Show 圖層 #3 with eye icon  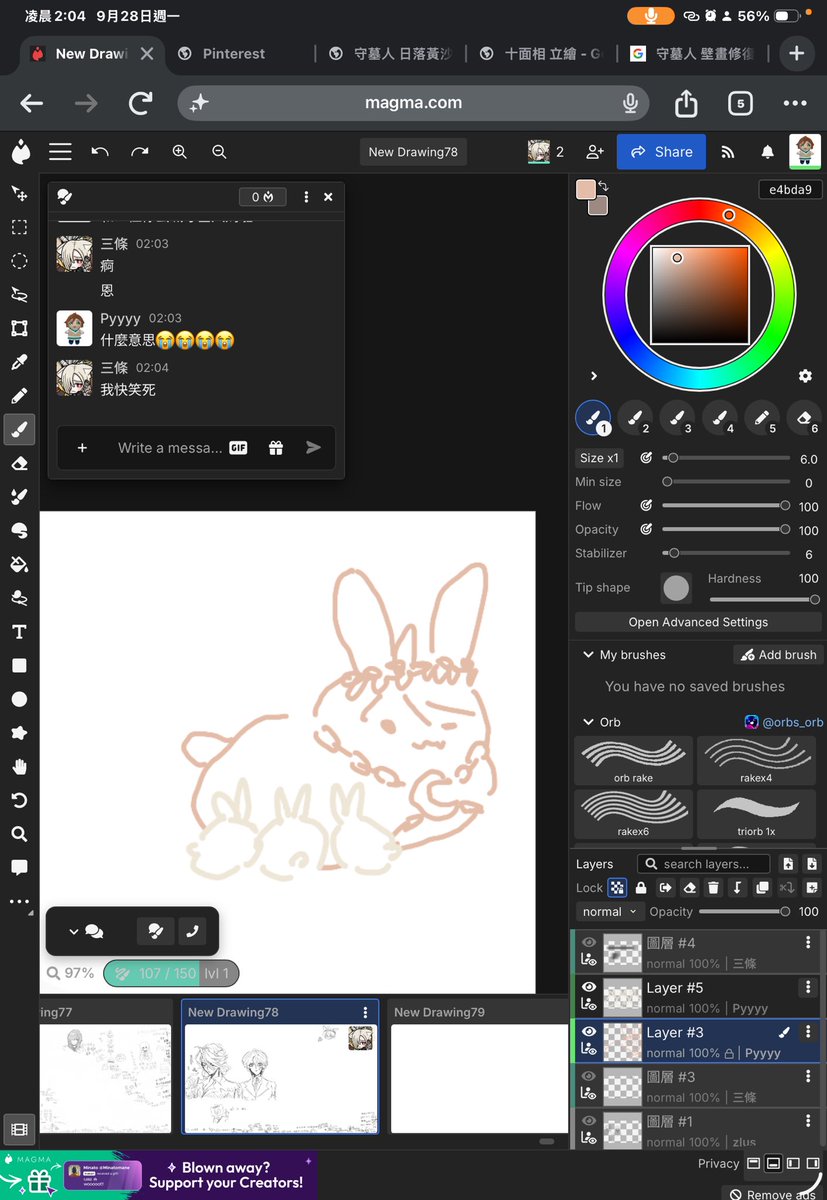589,1076
